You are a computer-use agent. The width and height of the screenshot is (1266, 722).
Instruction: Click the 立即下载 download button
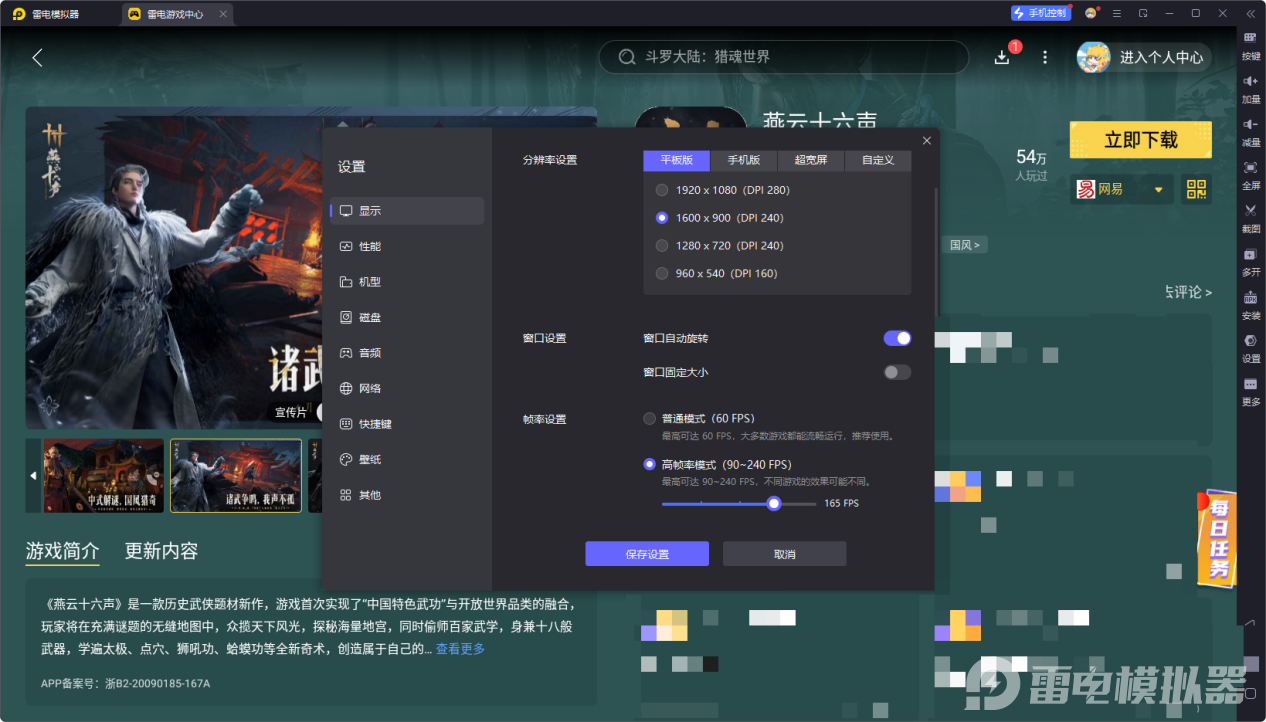click(x=1141, y=140)
